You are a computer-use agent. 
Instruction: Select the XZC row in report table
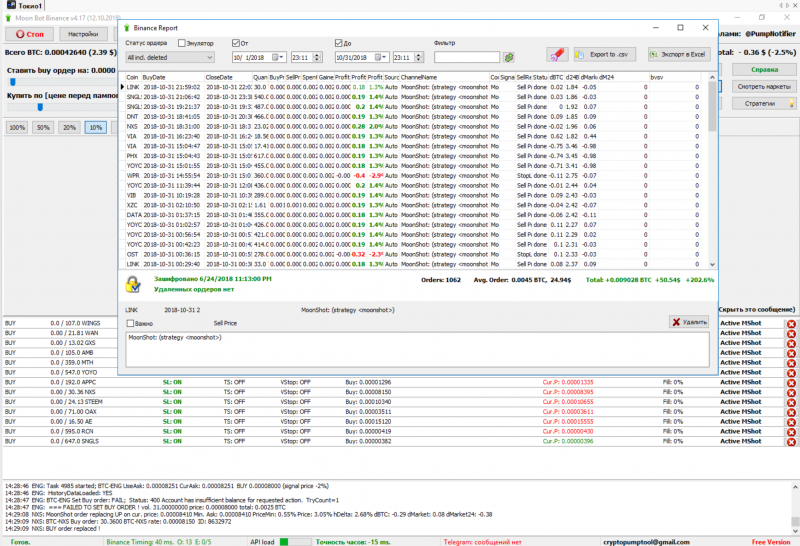[411, 205]
